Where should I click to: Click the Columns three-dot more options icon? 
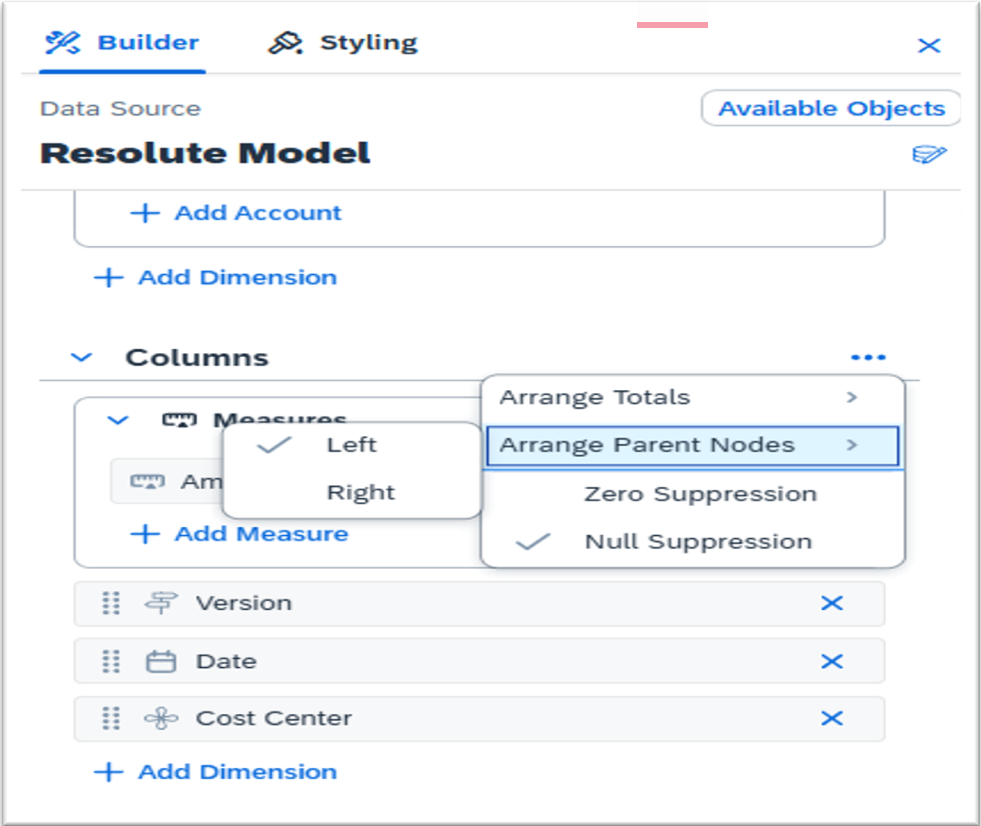868,357
